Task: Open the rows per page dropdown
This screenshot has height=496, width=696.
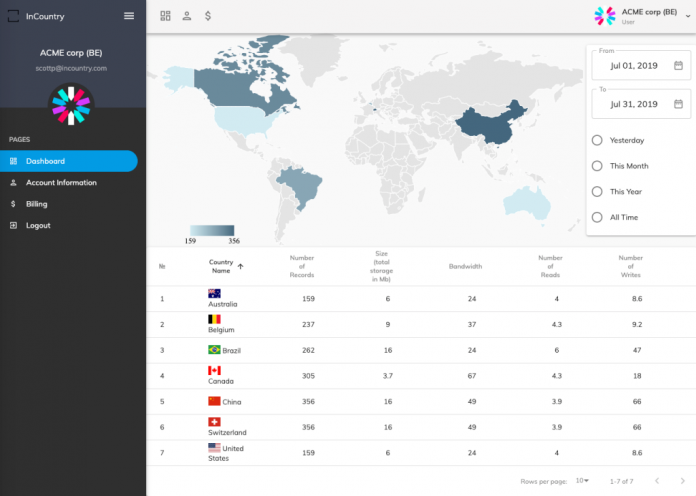Action: point(580,481)
